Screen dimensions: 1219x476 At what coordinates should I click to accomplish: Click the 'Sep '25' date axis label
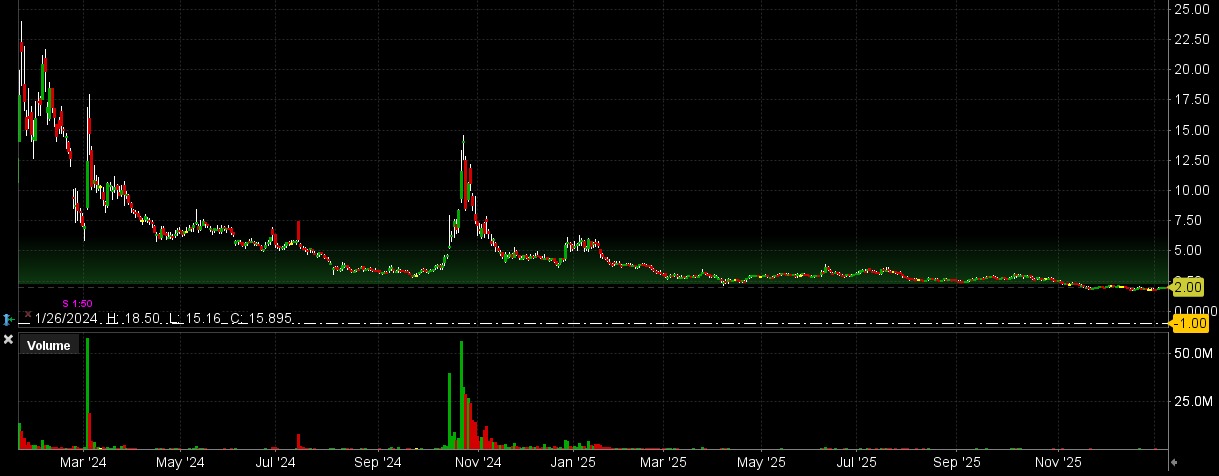pos(958,463)
